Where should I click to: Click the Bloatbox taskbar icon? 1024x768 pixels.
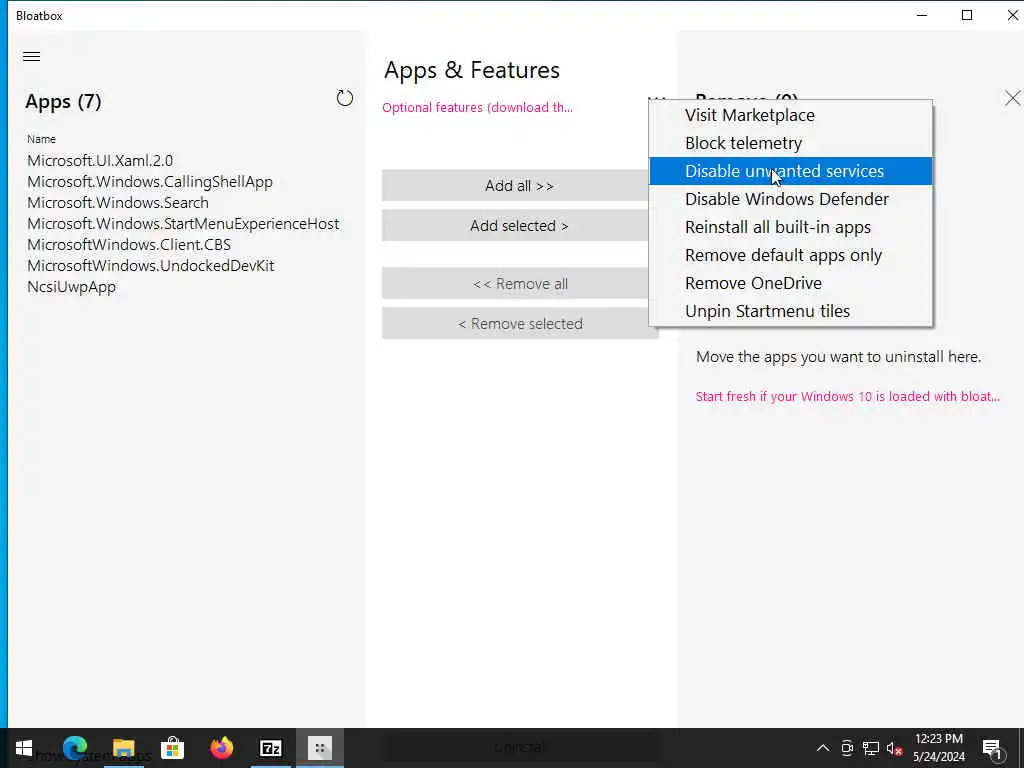(x=320, y=748)
